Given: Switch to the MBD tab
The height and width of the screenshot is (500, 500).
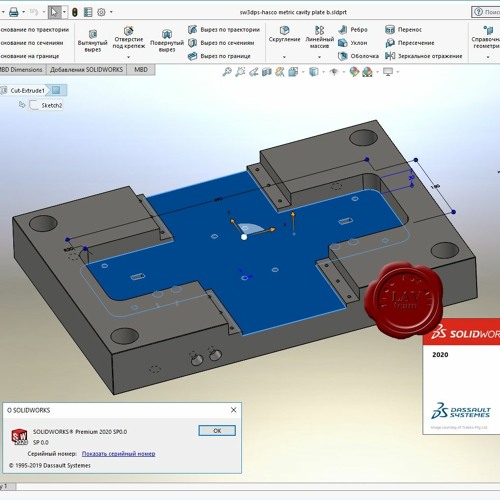Looking at the screenshot, I should [x=141, y=70].
